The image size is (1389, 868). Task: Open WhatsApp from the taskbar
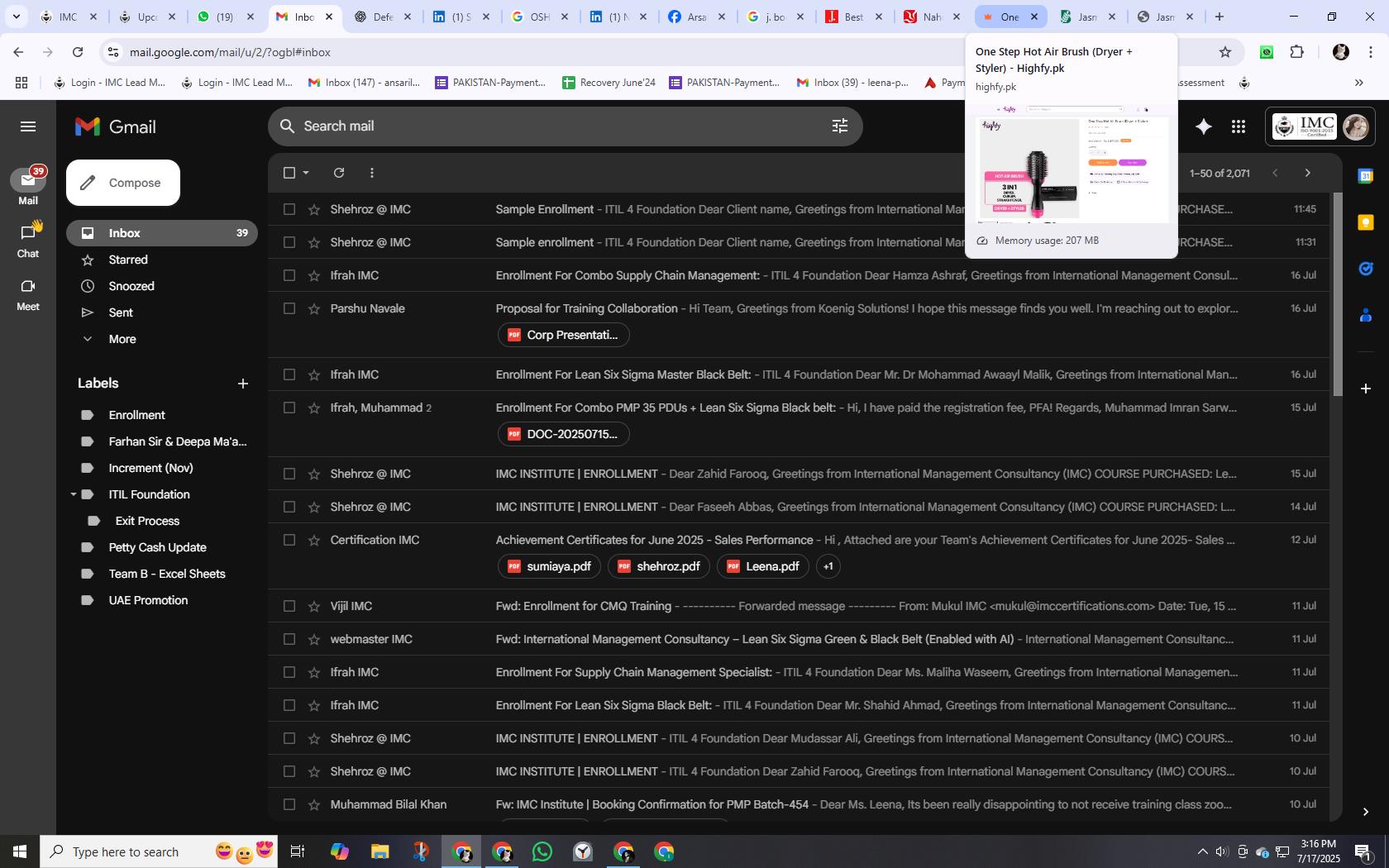[x=542, y=851]
